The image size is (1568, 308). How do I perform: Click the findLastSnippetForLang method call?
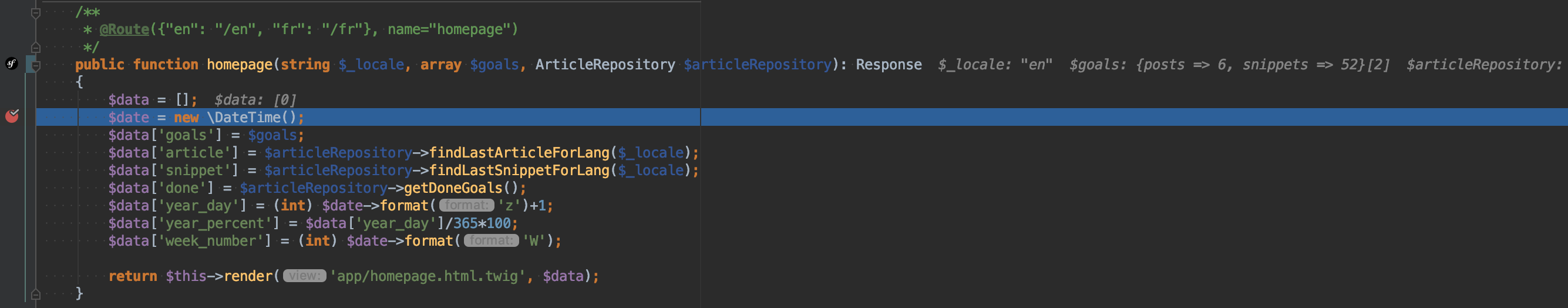pos(519,170)
